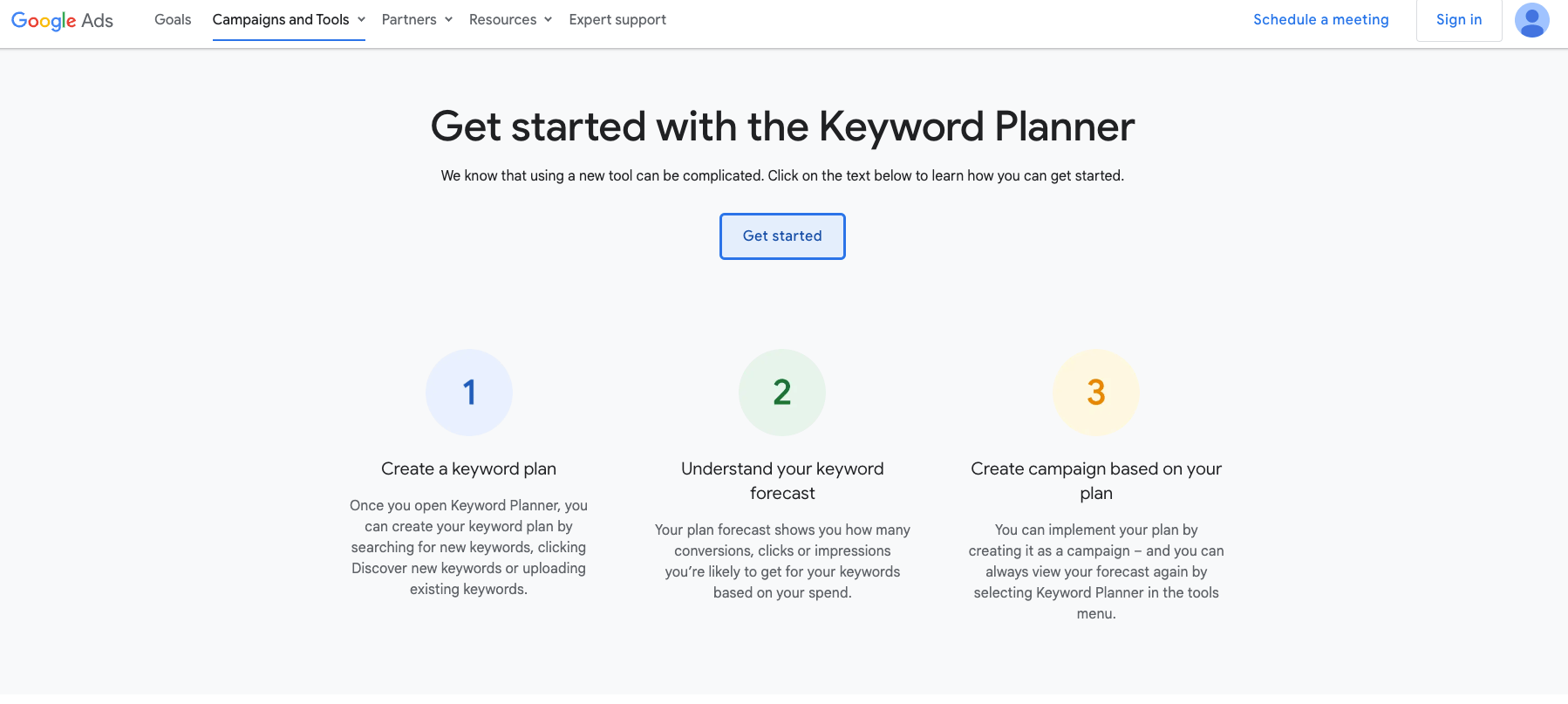Click the number 1 step circle
The image size is (1568, 704).
[x=469, y=393]
